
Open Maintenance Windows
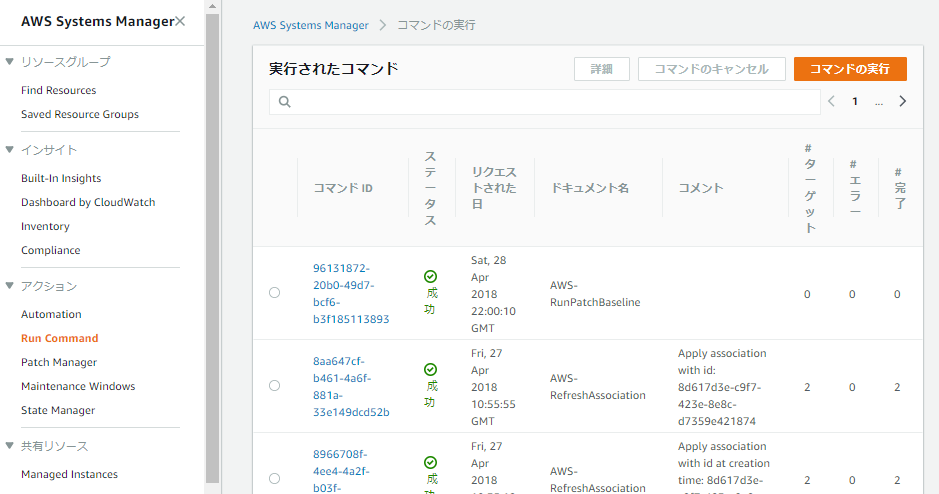[x=78, y=386]
